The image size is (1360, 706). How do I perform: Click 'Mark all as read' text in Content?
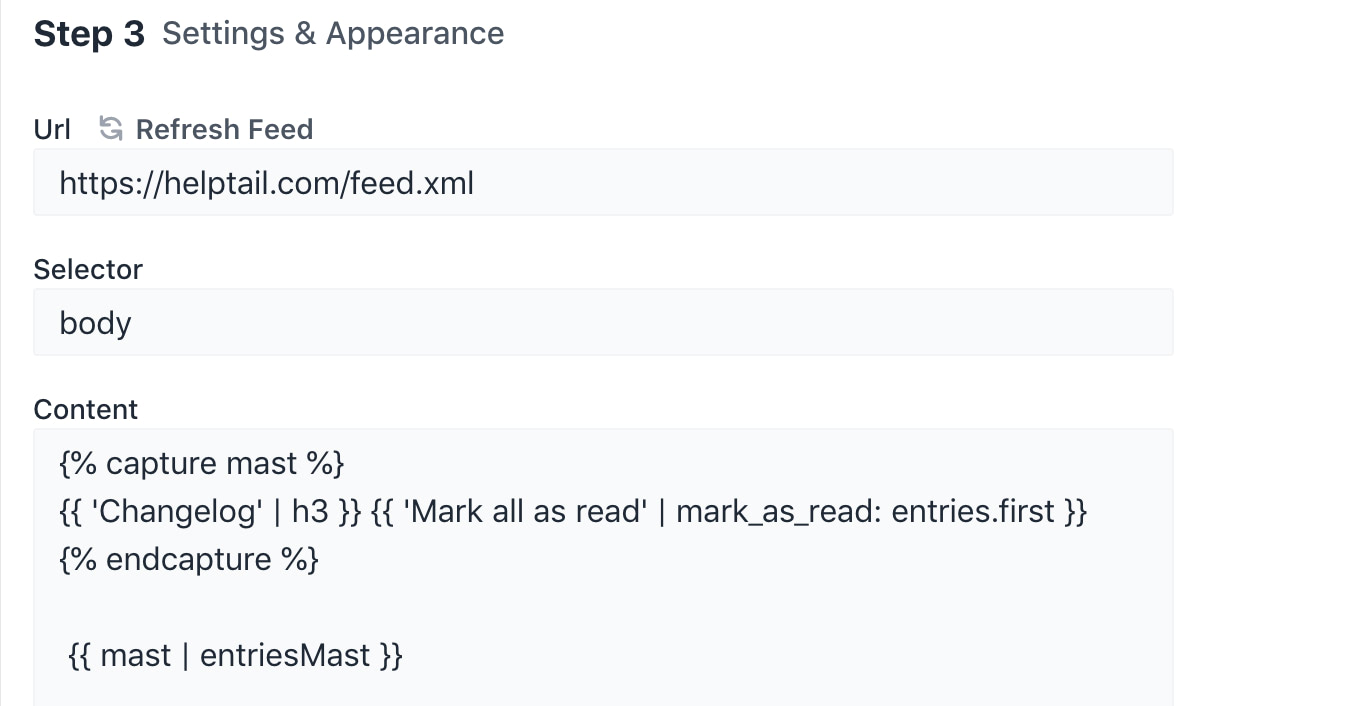click(x=525, y=512)
